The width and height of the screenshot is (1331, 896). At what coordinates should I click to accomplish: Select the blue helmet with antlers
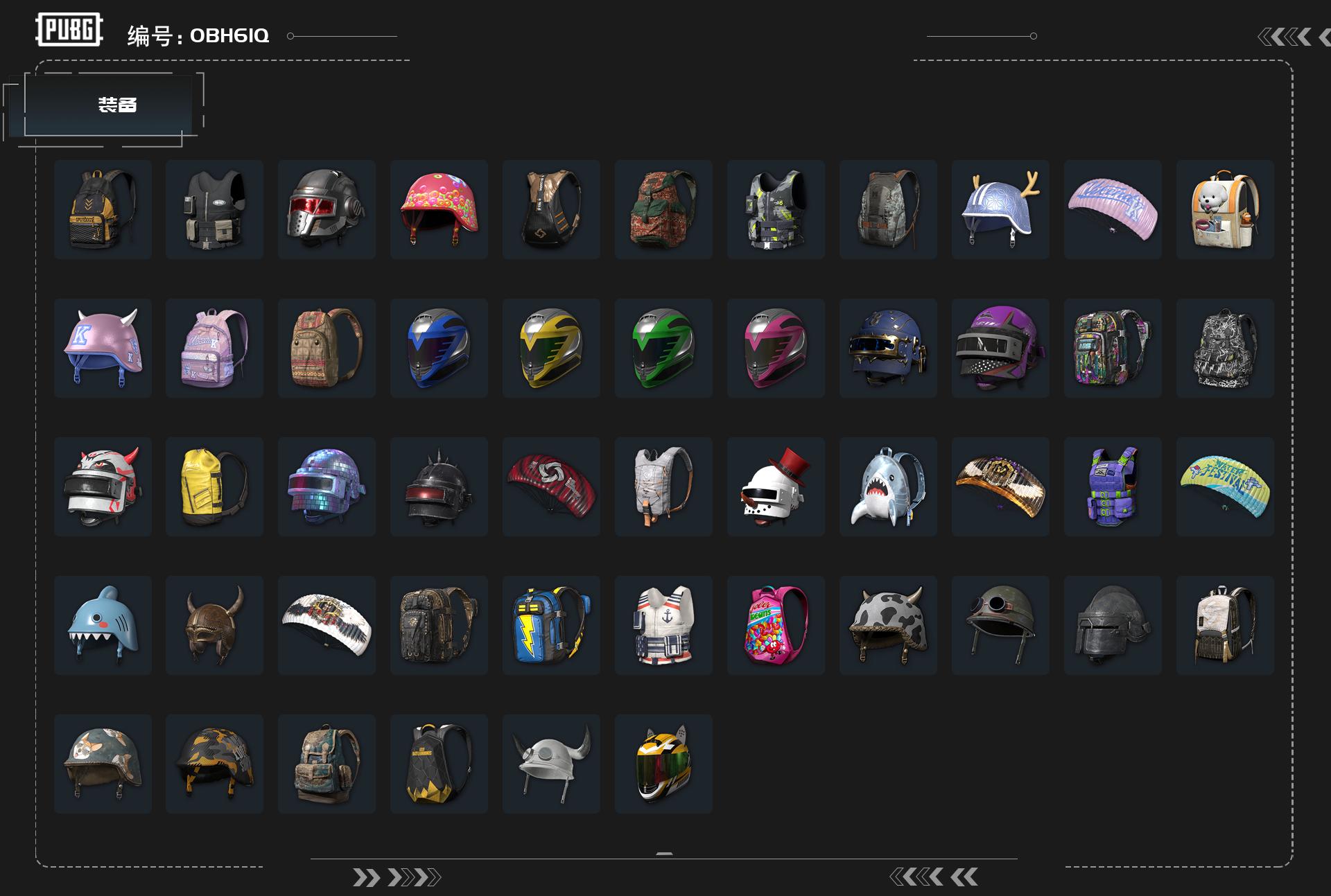click(1000, 209)
